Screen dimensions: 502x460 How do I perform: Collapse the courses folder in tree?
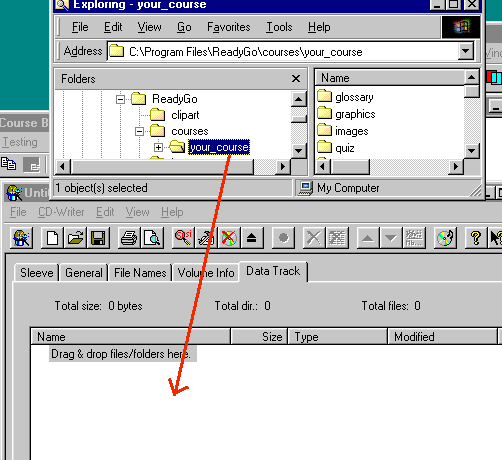[x=139, y=131]
